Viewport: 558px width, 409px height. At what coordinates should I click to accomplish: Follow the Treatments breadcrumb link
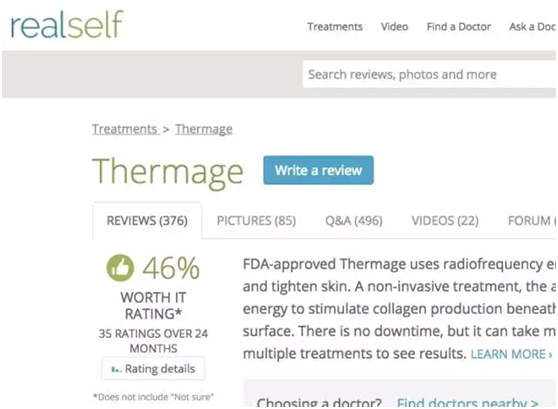[126, 129]
